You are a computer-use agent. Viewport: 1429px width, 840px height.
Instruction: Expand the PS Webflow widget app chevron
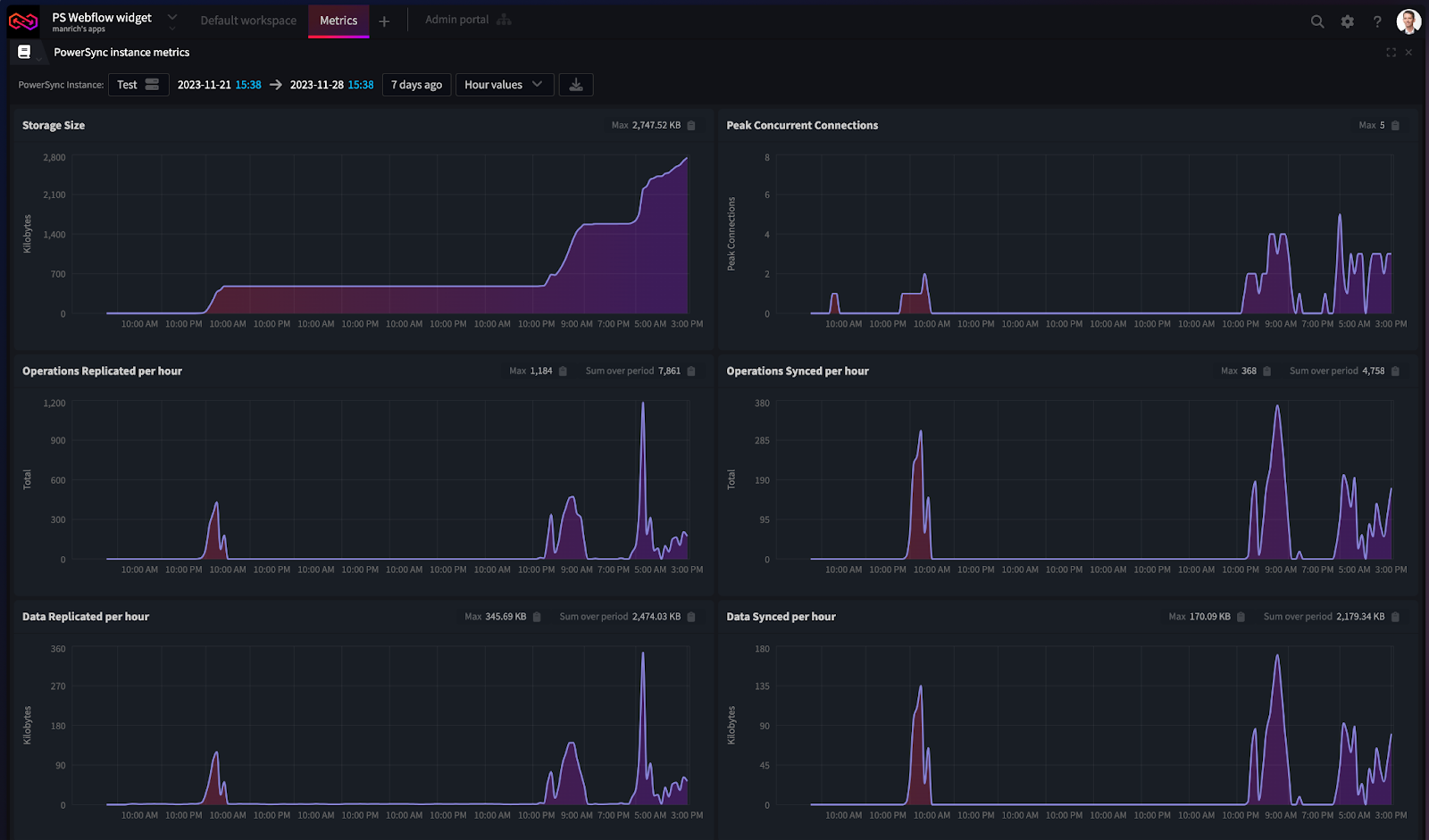click(x=172, y=17)
